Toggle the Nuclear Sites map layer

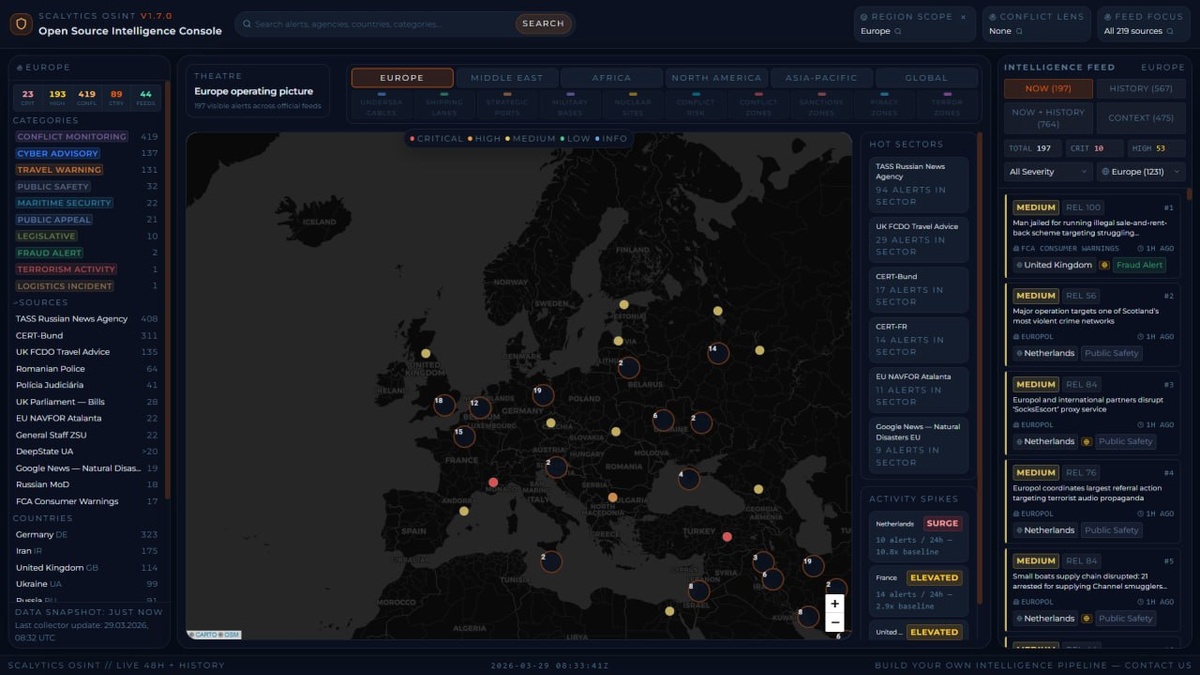tap(633, 105)
